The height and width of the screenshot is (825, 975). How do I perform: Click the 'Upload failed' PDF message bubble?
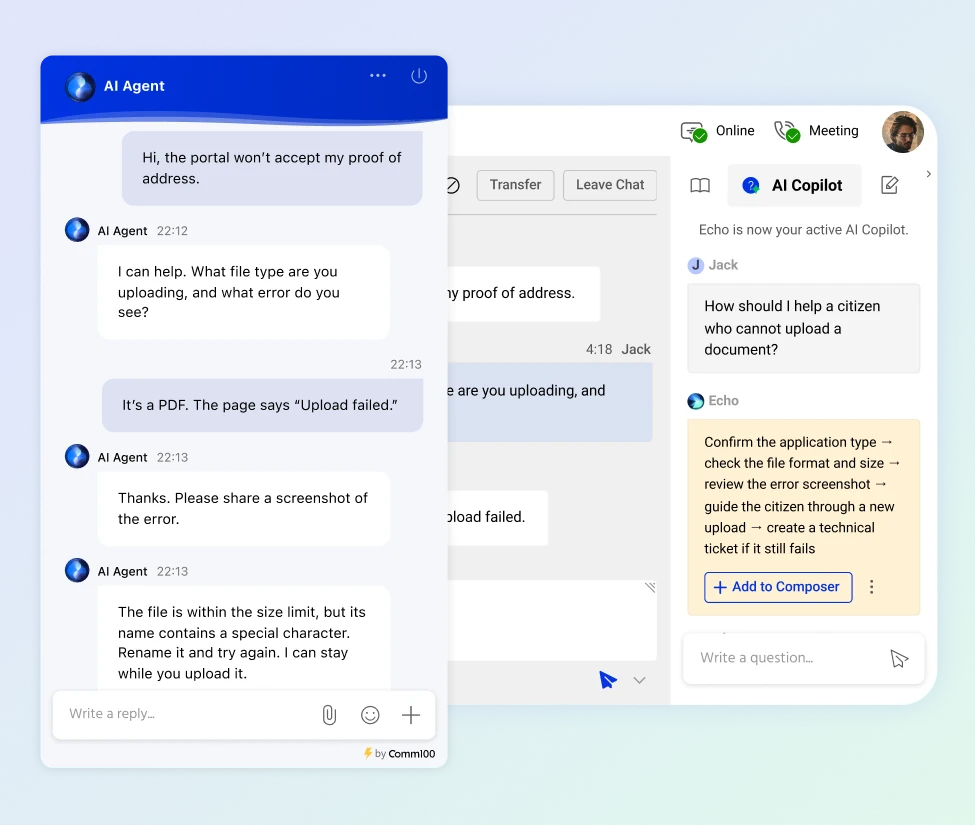click(262, 405)
